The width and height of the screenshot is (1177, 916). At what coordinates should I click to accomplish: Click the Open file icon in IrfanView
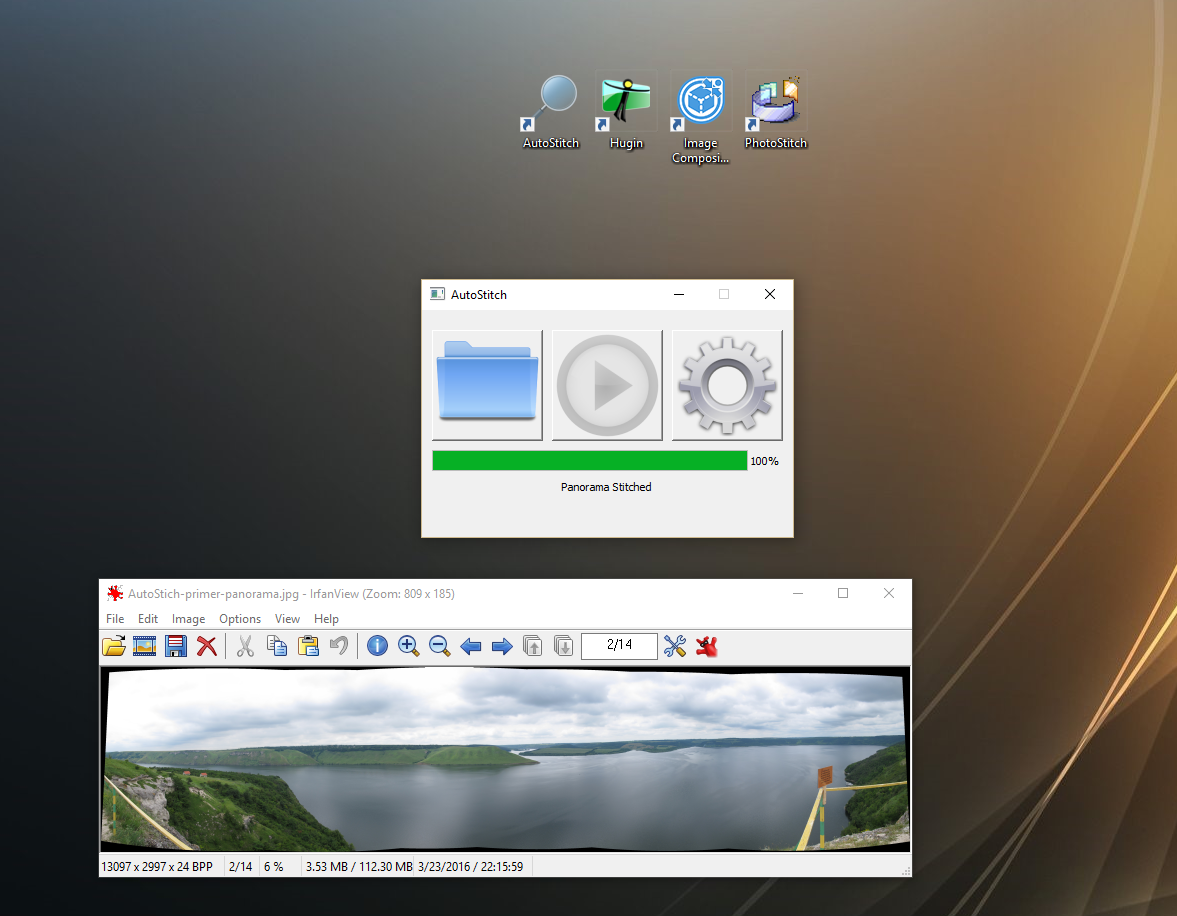(x=114, y=646)
